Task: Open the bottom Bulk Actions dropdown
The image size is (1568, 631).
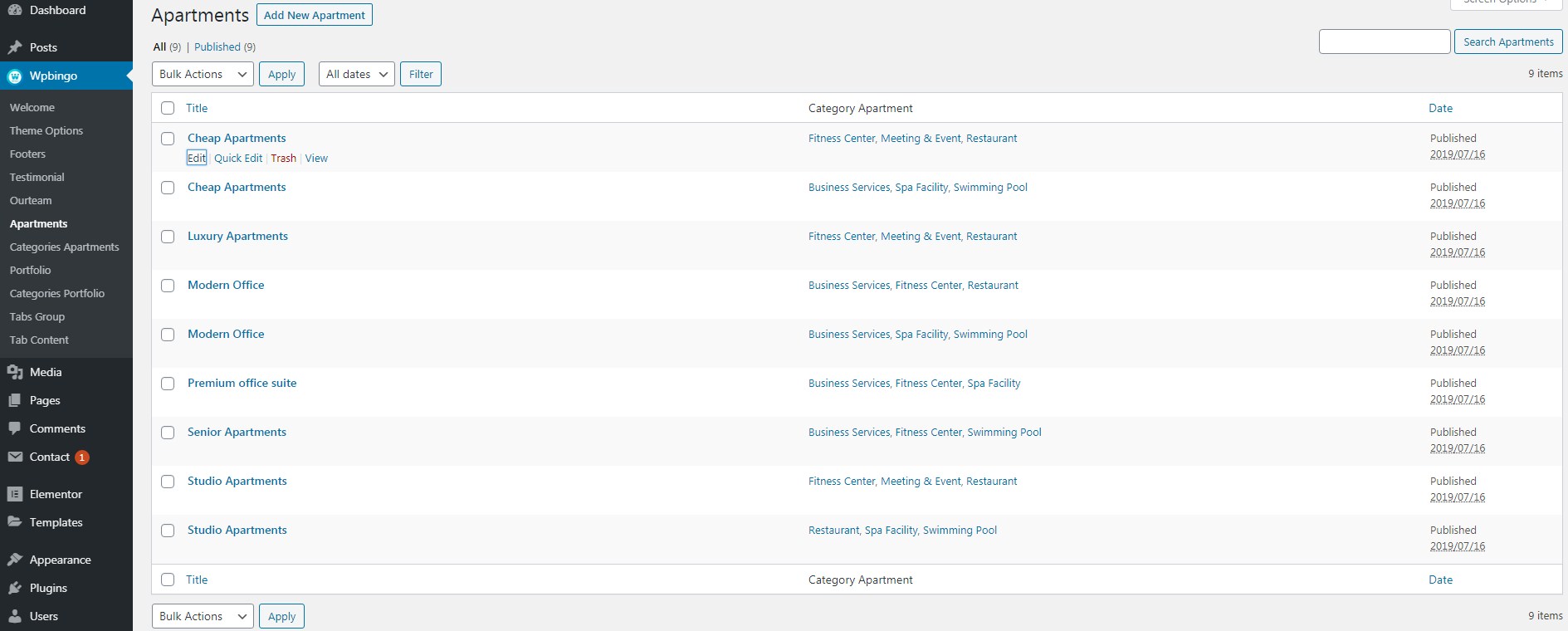Action: 203,616
